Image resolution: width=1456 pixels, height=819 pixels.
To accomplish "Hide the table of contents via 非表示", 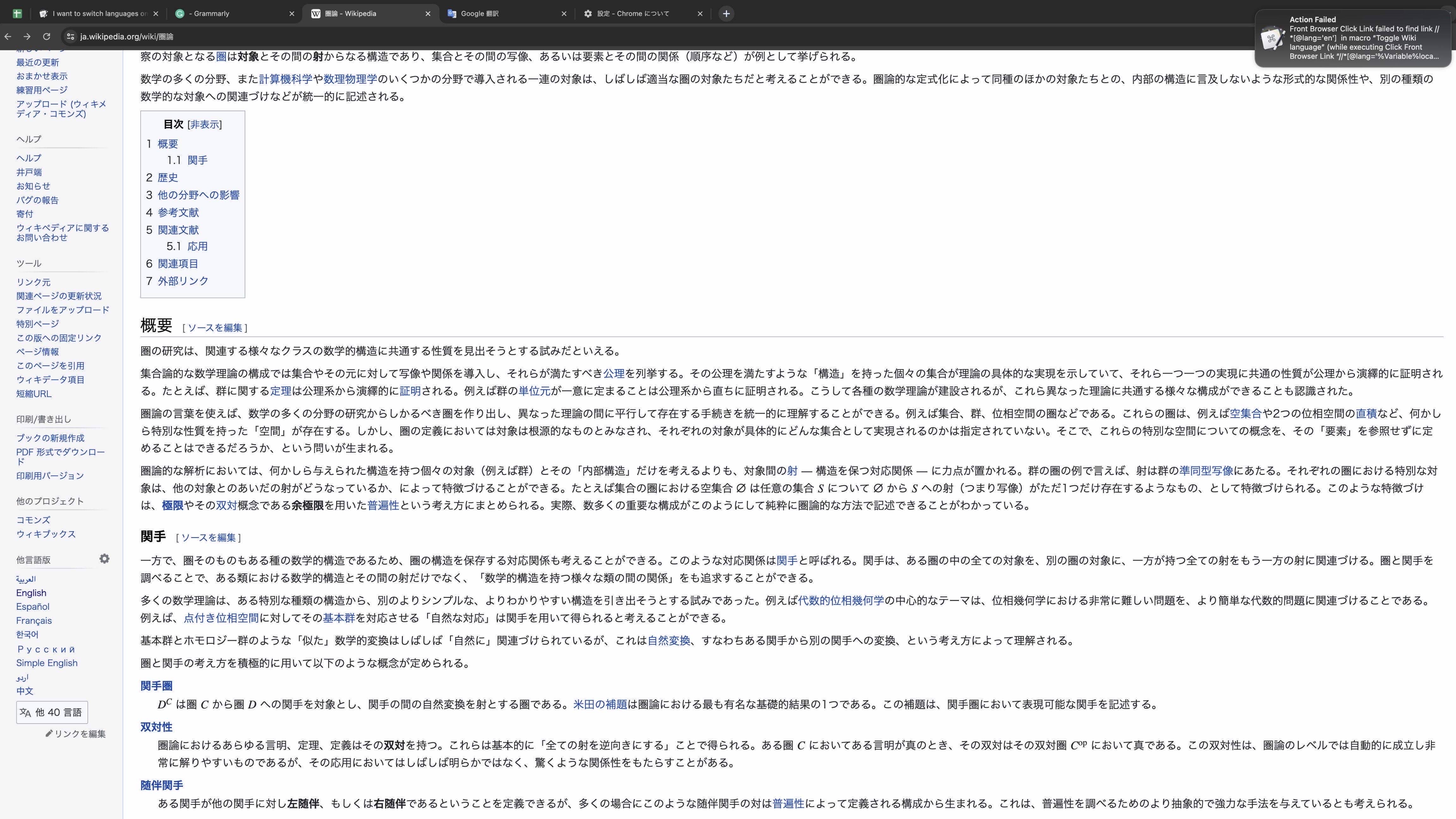I will (x=205, y=124).
